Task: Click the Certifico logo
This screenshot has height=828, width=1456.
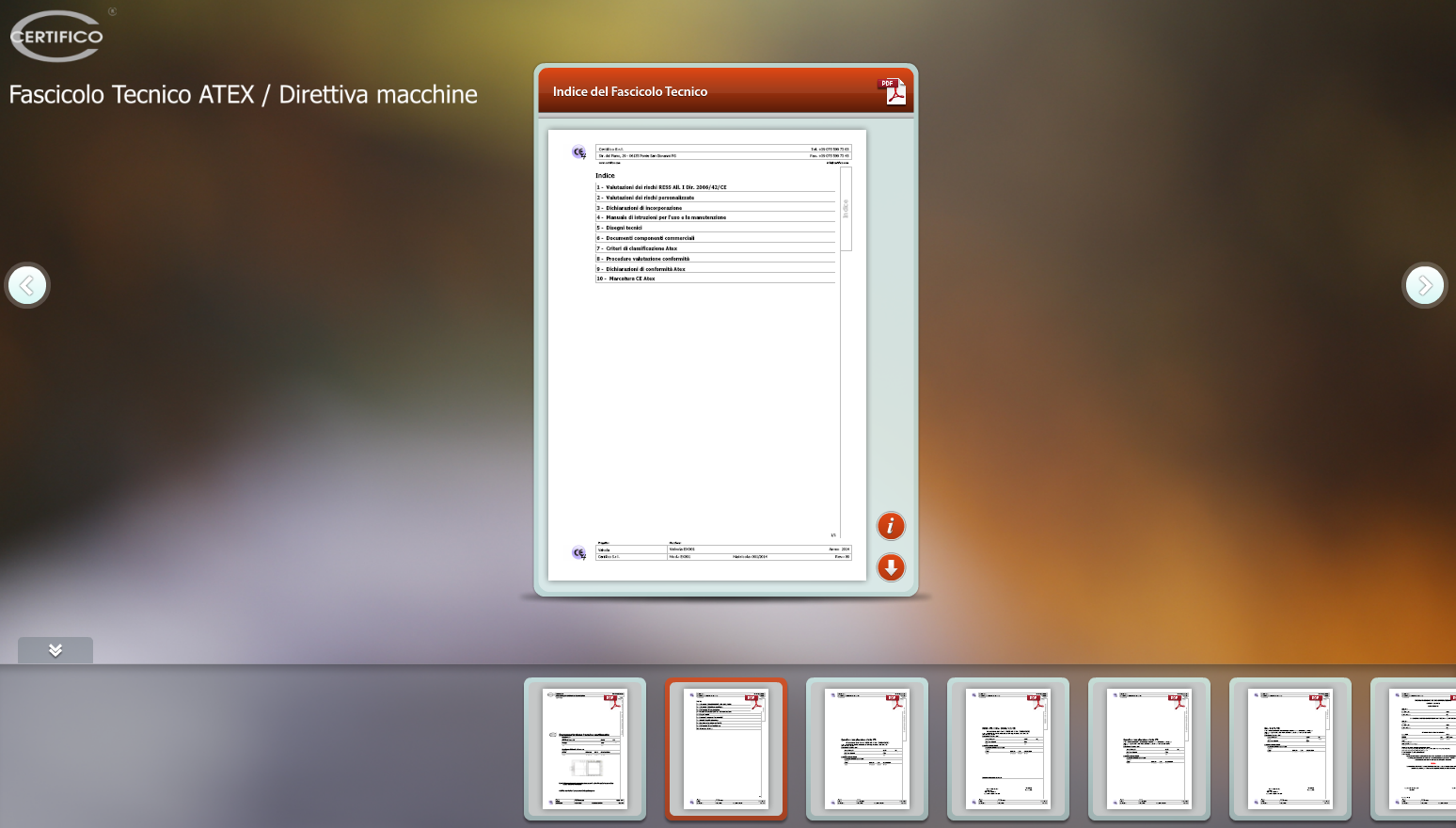Action: (x=57, y=37)
